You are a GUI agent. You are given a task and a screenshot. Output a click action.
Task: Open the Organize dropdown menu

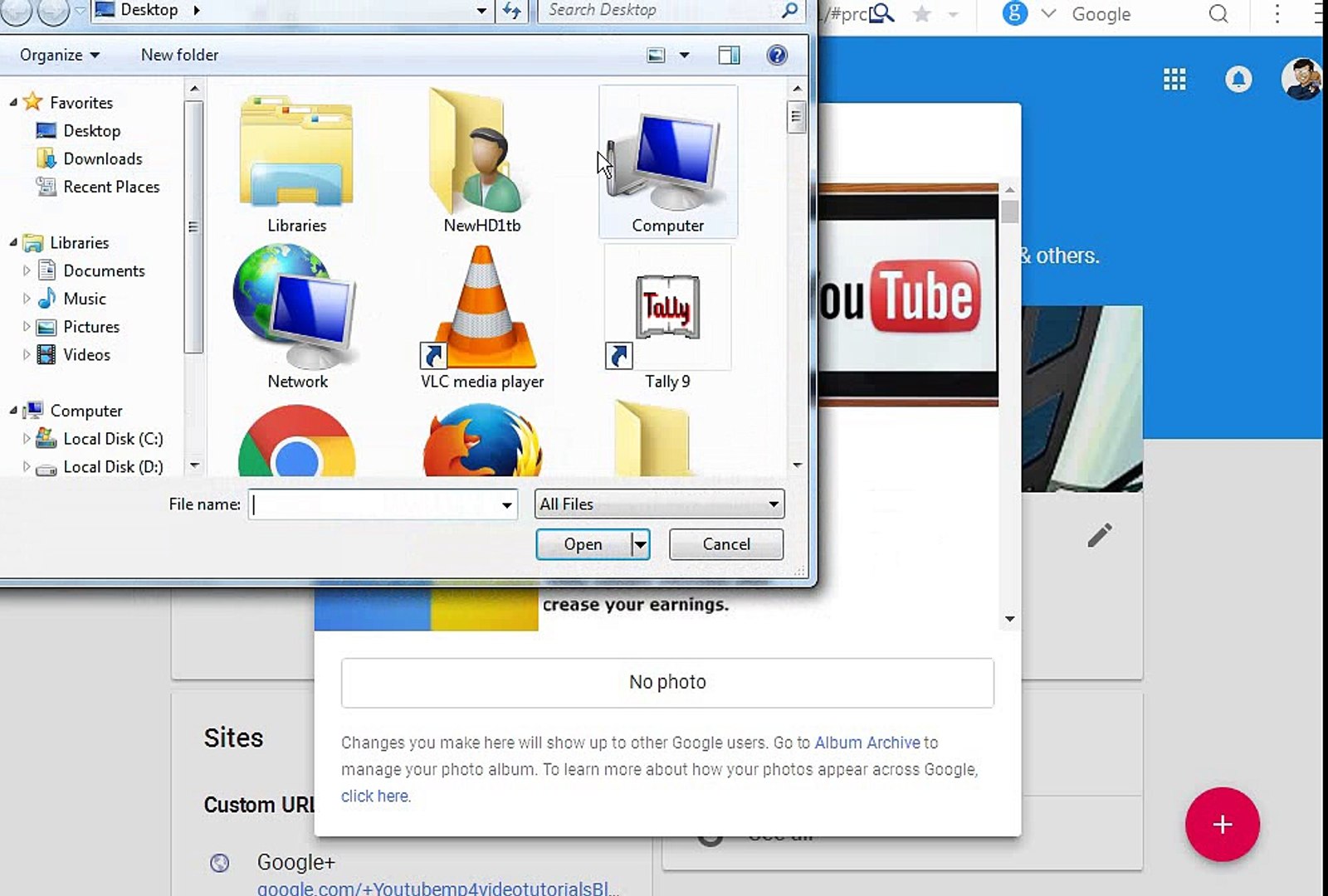click(60, 55)
